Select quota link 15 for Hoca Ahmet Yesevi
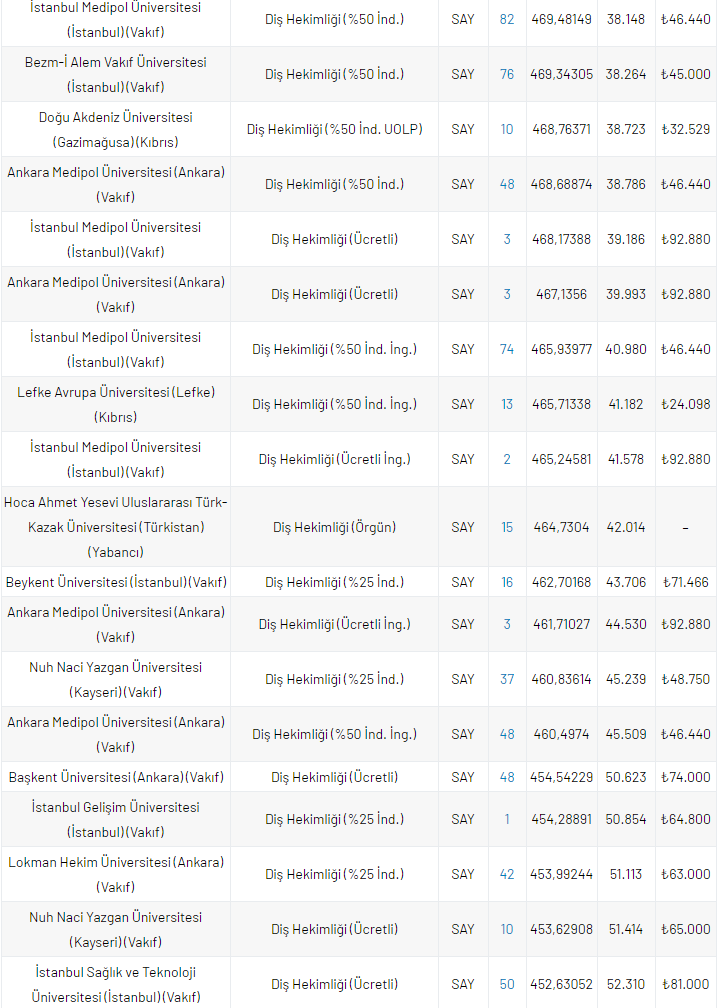719x1008 pixels. pyautogui.click(x=507, y=527)
